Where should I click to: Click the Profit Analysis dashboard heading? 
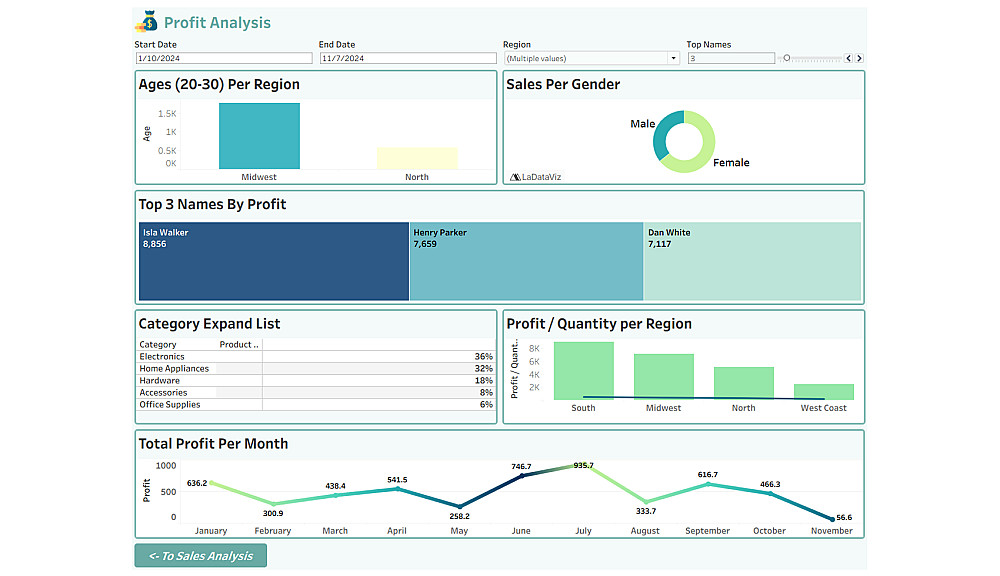217,22
